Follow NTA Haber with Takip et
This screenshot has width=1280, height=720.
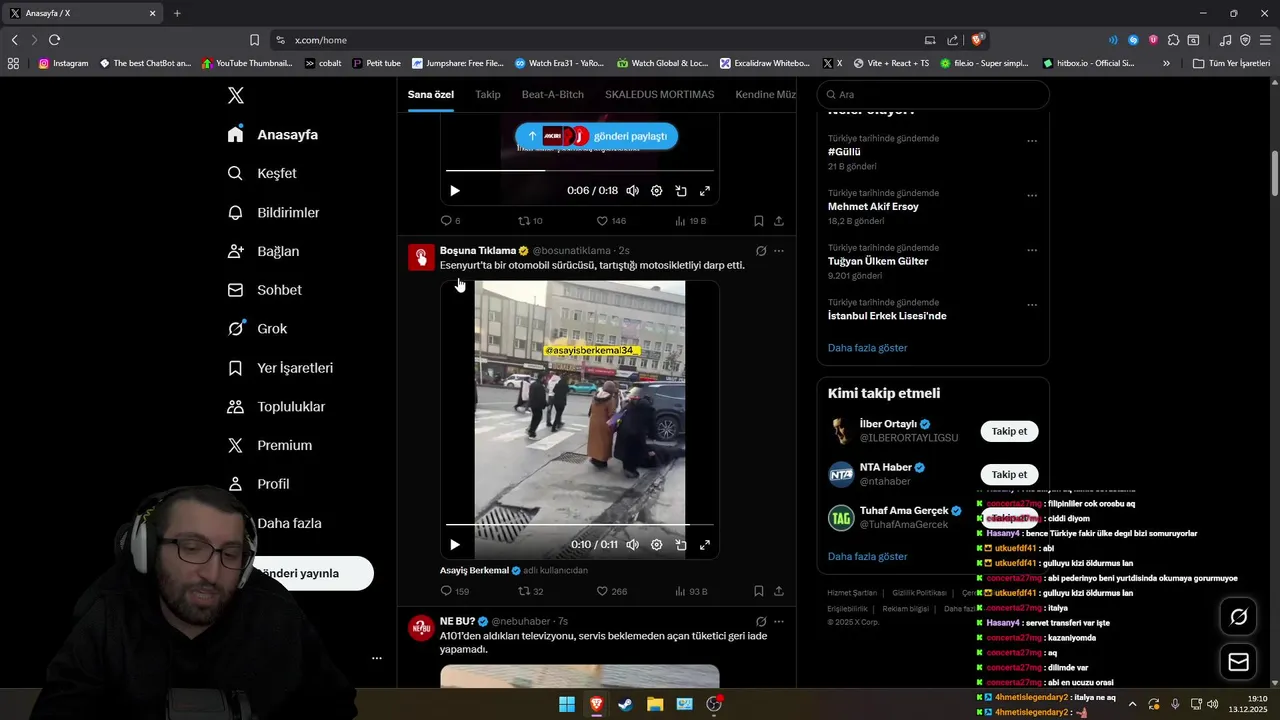1009,474
